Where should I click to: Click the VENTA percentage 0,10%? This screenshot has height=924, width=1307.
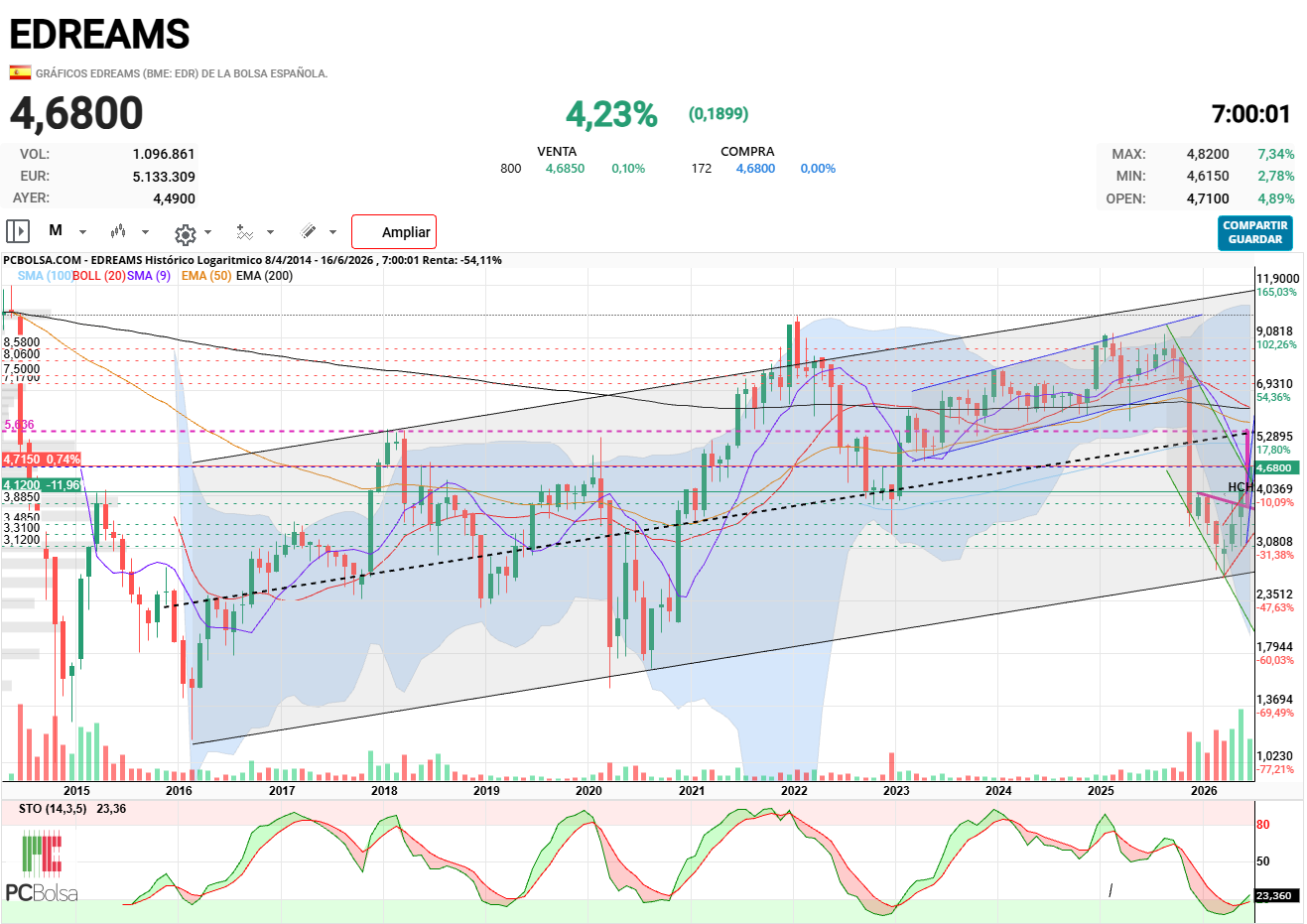click(x=628, y=169)
